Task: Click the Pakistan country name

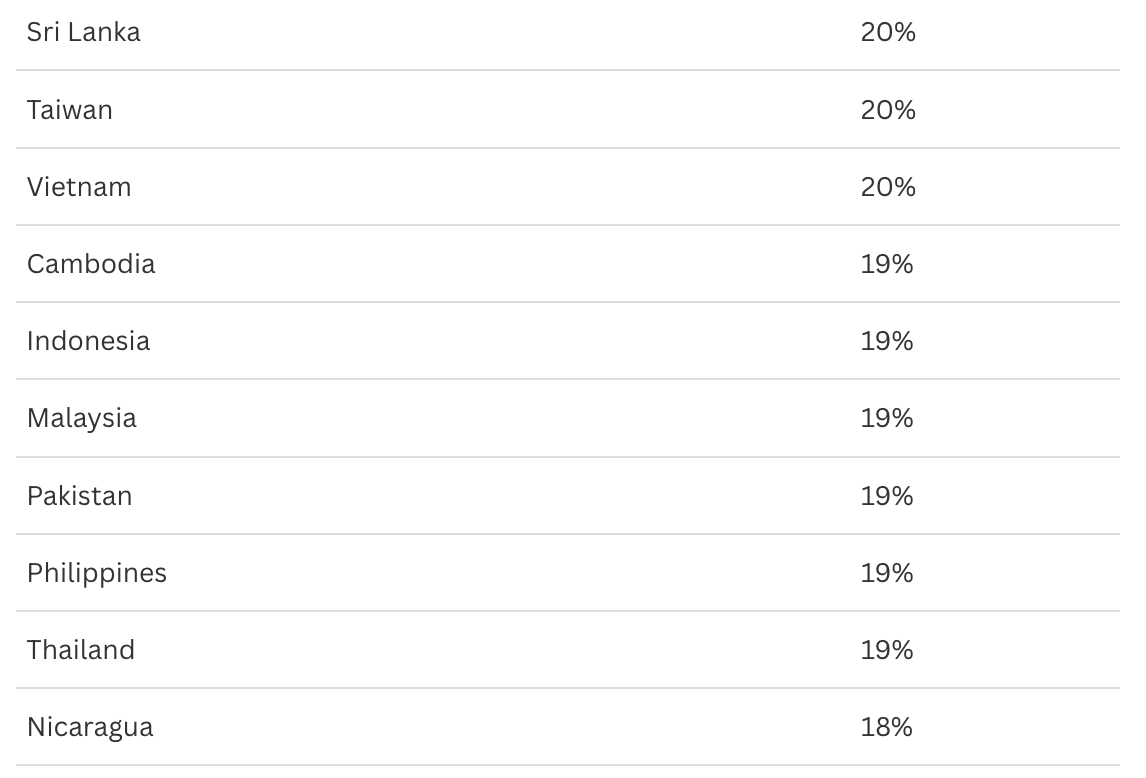Action: point(79,496)
